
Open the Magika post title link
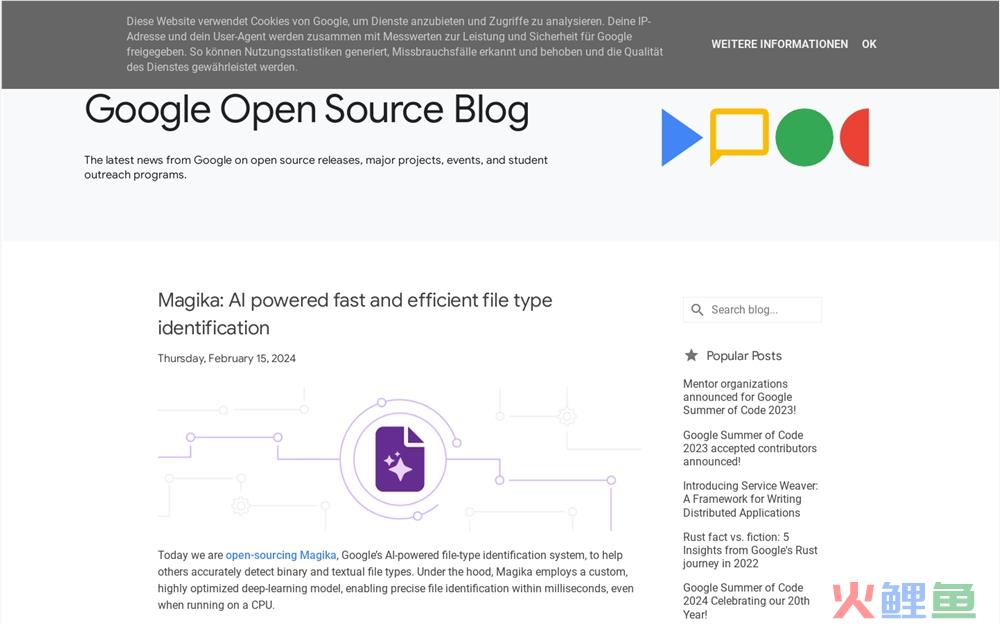coord(355,314)
